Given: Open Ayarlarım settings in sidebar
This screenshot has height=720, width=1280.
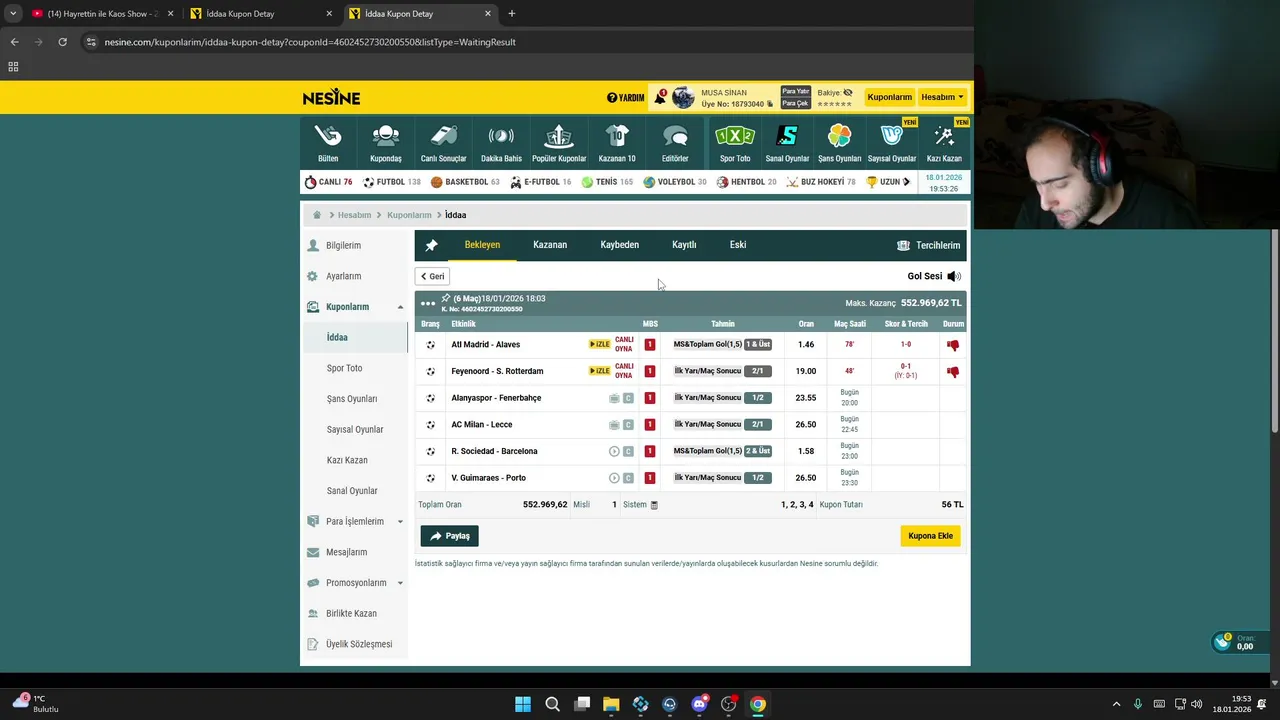Looking at the screenshot, I should [x=344, y=276].
